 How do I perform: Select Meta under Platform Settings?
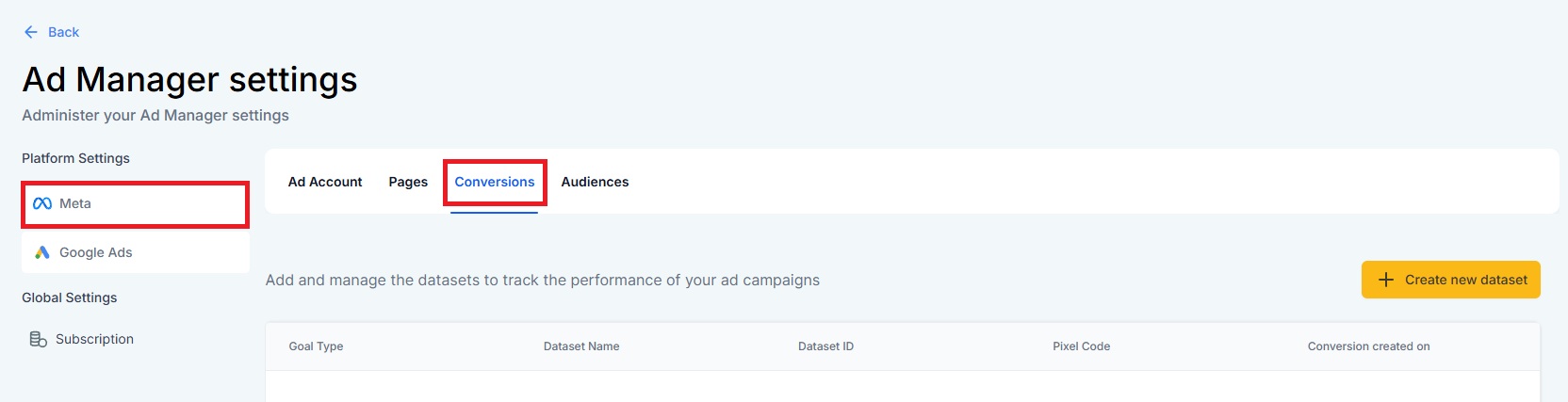point(75,203)
